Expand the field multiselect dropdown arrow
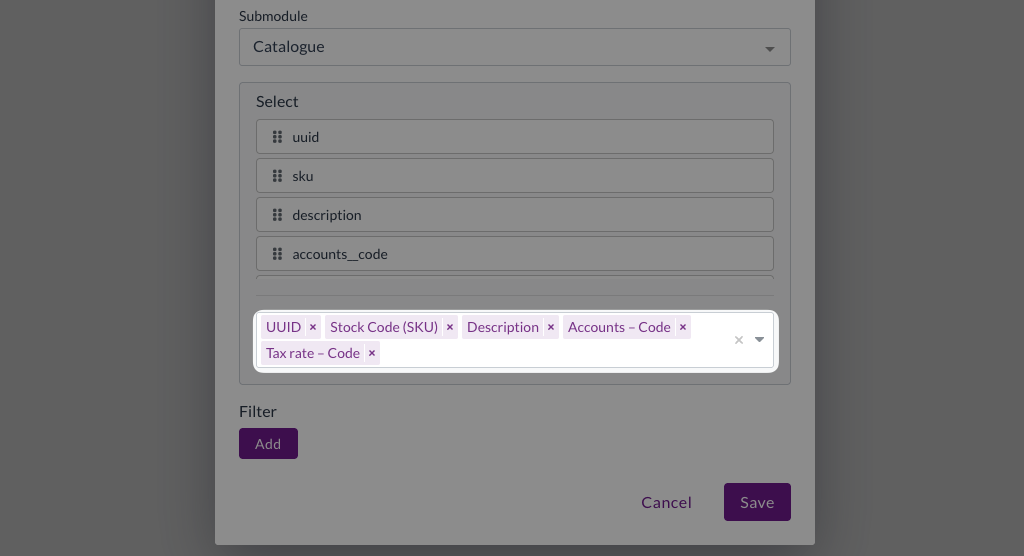This screenshot has height=556, width=1024. [x=760, y=340]
